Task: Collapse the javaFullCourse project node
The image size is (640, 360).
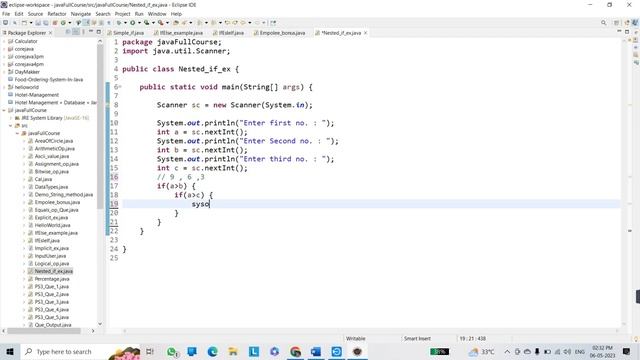Action: coord(4,110)
